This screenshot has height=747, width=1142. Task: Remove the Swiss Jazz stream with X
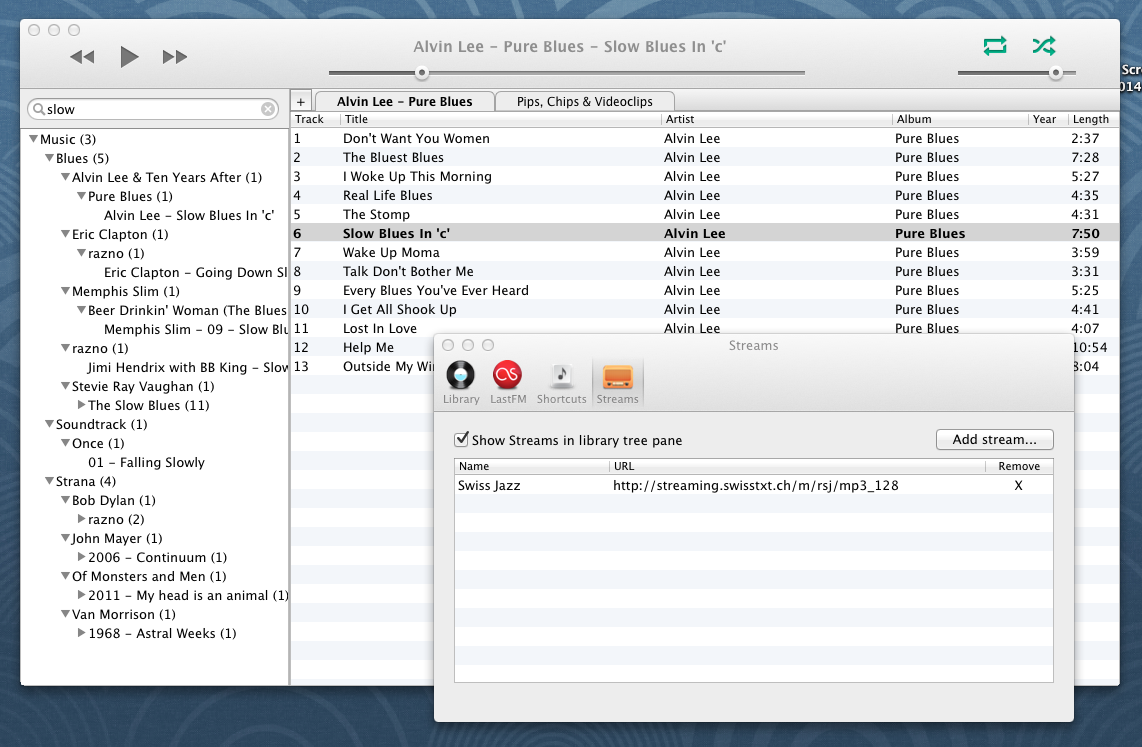[x=1018, y=486]
